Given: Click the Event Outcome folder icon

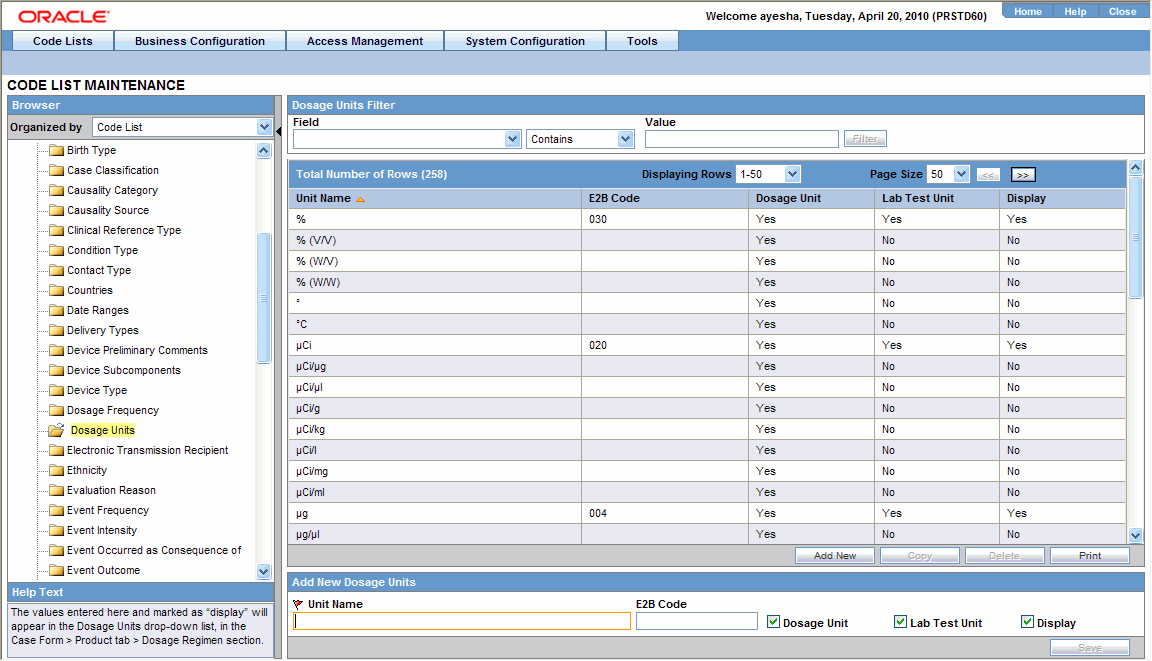Looking at the screenshot, I should [57, 571].
